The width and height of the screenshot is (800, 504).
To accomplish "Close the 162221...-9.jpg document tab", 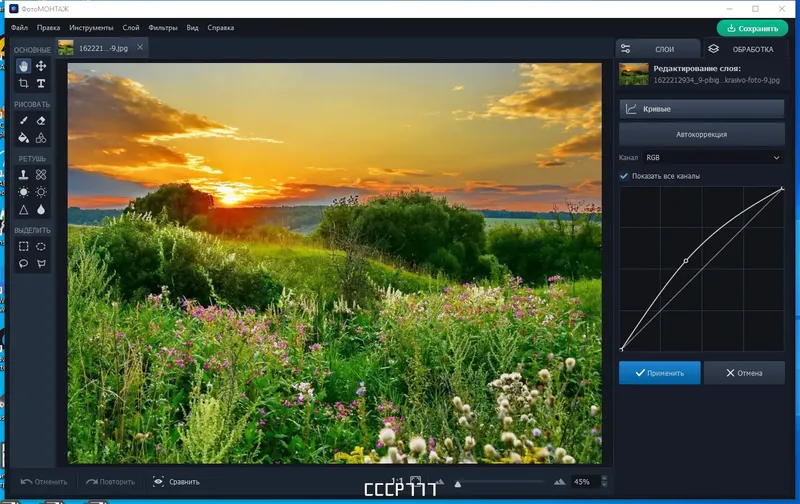I will click(140, 47).
